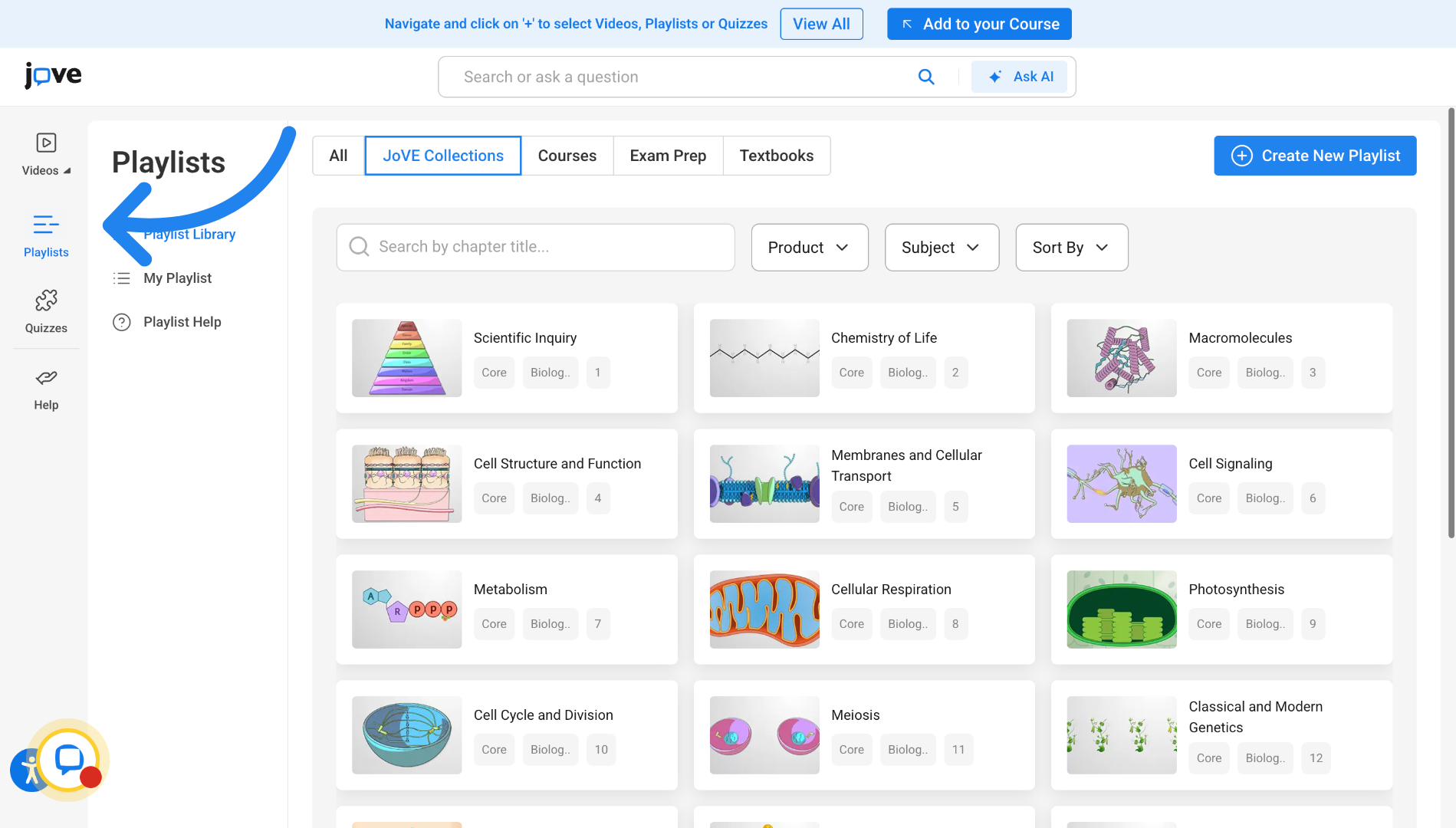Click the main search or ask field

click(x=682, y=77)
